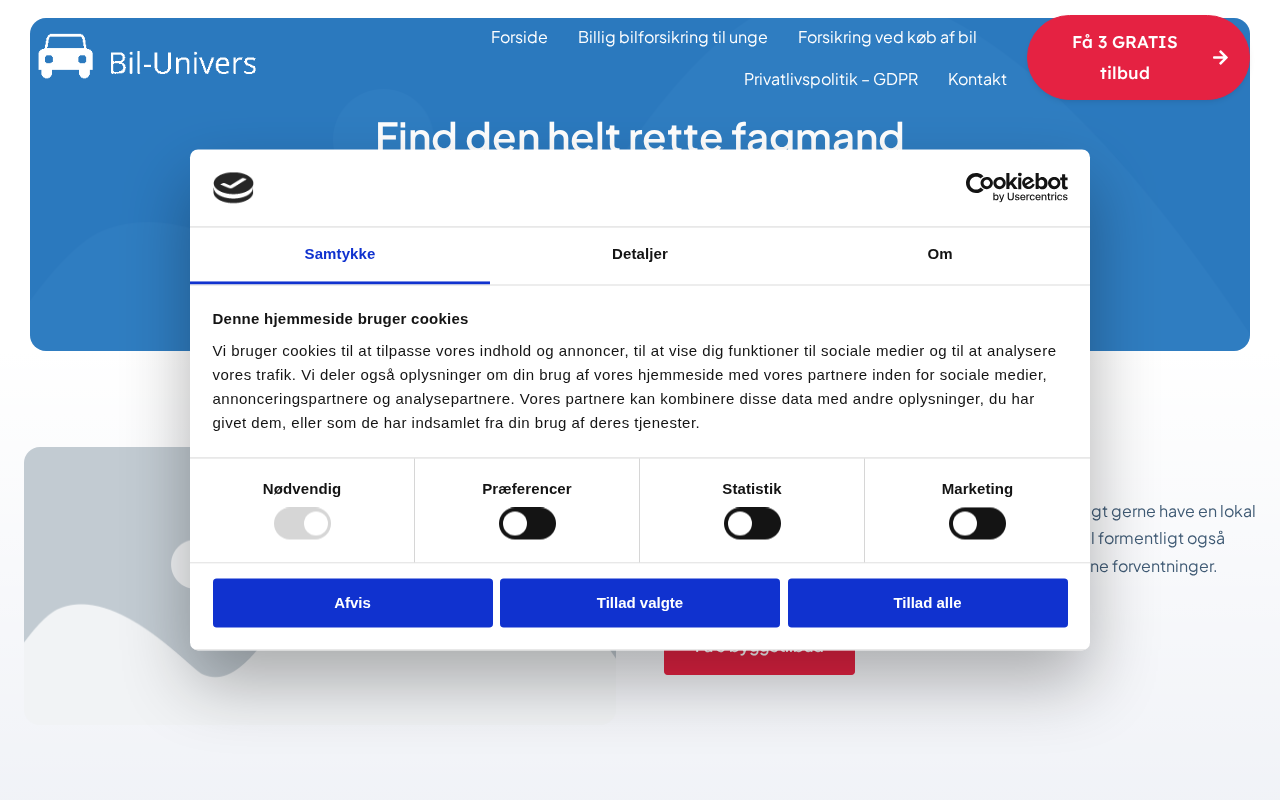Click the Statistik label text
1280x800 pixels.
tap(752, 489)
